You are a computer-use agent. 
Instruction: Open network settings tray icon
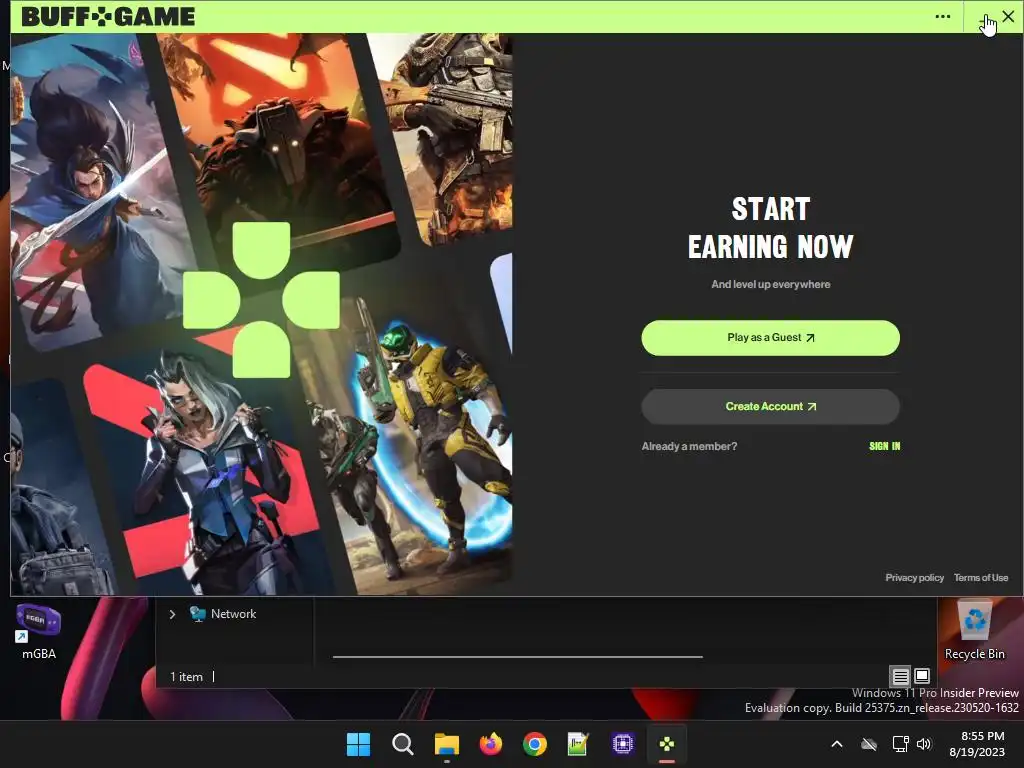click(x=901, y=744)
